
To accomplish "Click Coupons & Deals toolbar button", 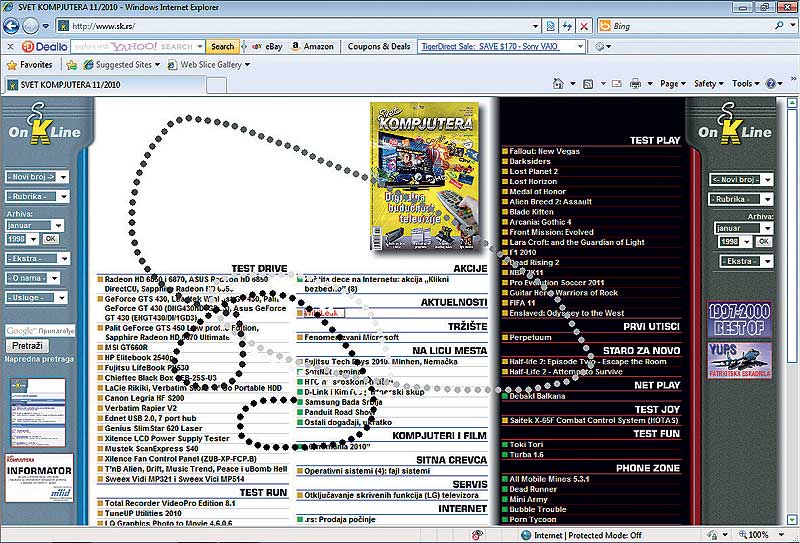I will pyautogui.click(x=379, y=46).
